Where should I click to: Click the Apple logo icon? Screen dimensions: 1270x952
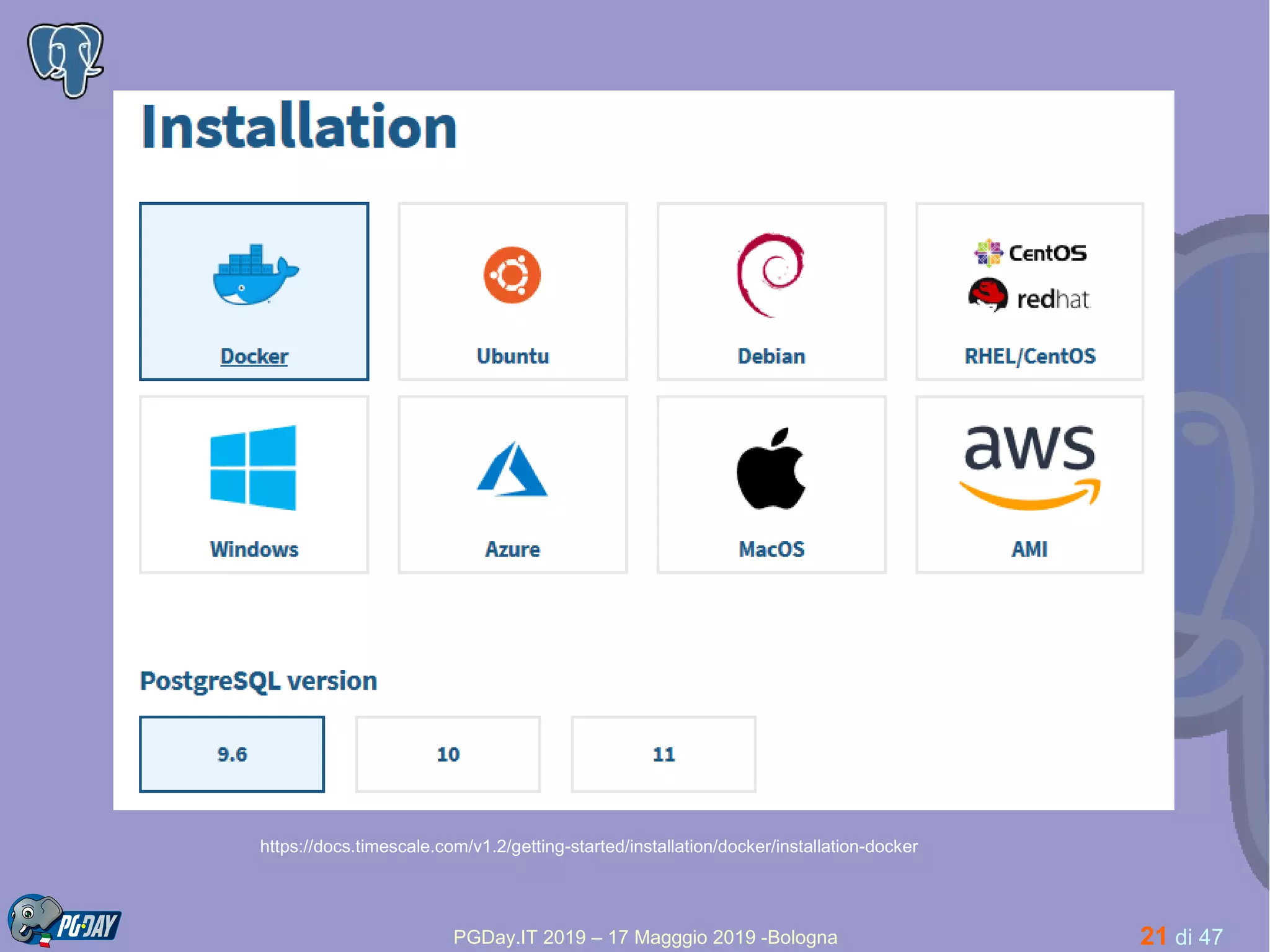[x=771, y=468]
